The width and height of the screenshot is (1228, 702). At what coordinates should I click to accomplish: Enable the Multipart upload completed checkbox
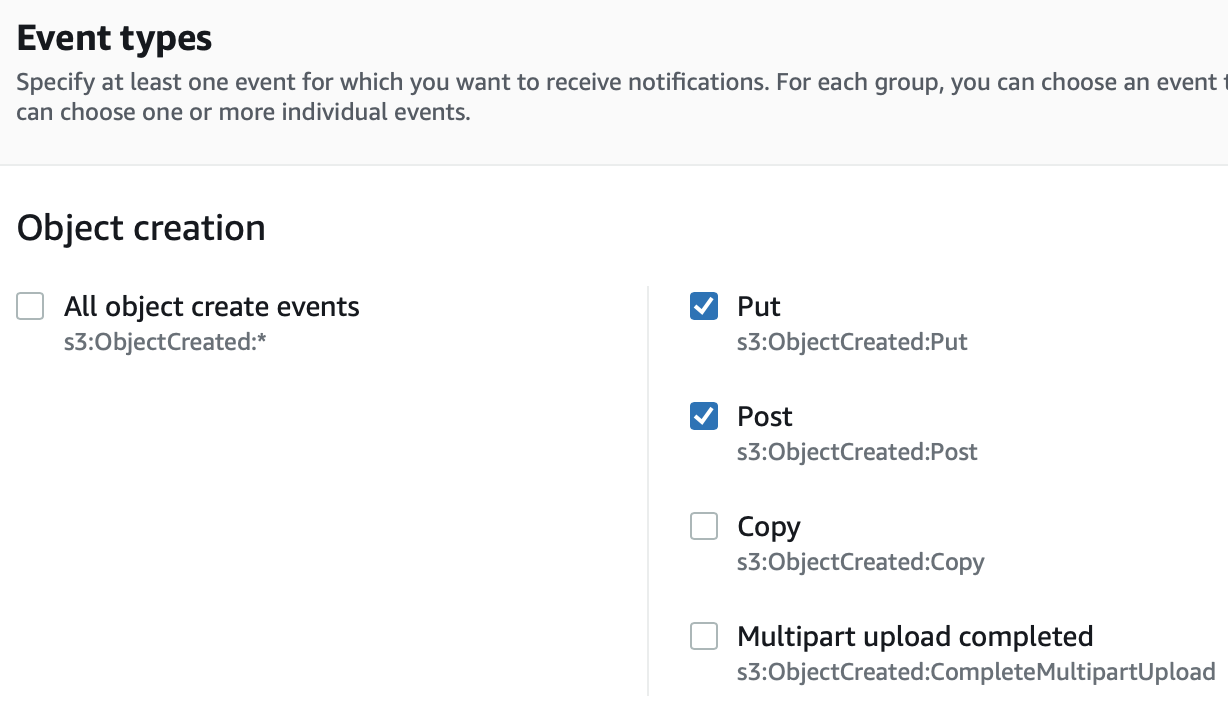tap(704, 636)
